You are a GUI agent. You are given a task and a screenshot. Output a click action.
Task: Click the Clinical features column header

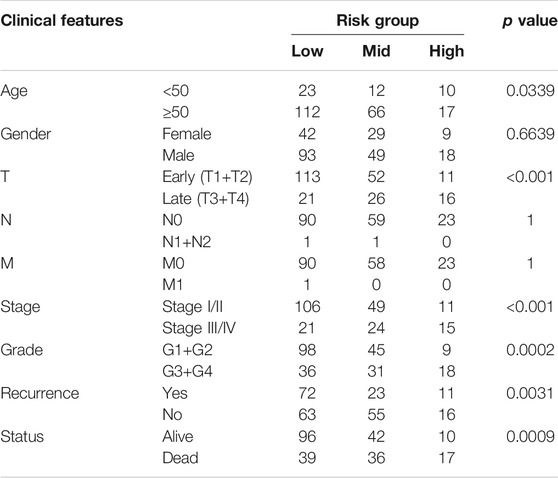[62, 20]
